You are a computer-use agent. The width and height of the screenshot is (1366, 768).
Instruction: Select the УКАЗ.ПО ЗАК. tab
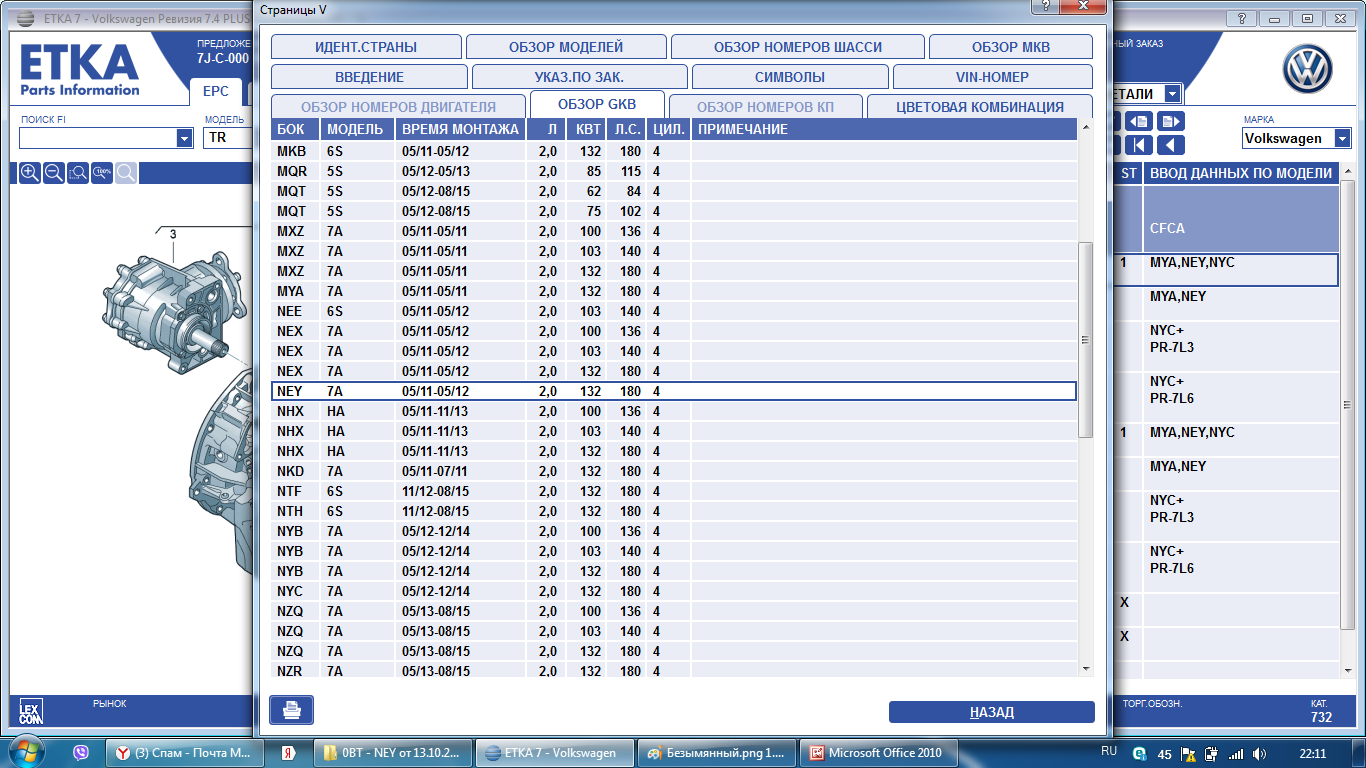580,77
